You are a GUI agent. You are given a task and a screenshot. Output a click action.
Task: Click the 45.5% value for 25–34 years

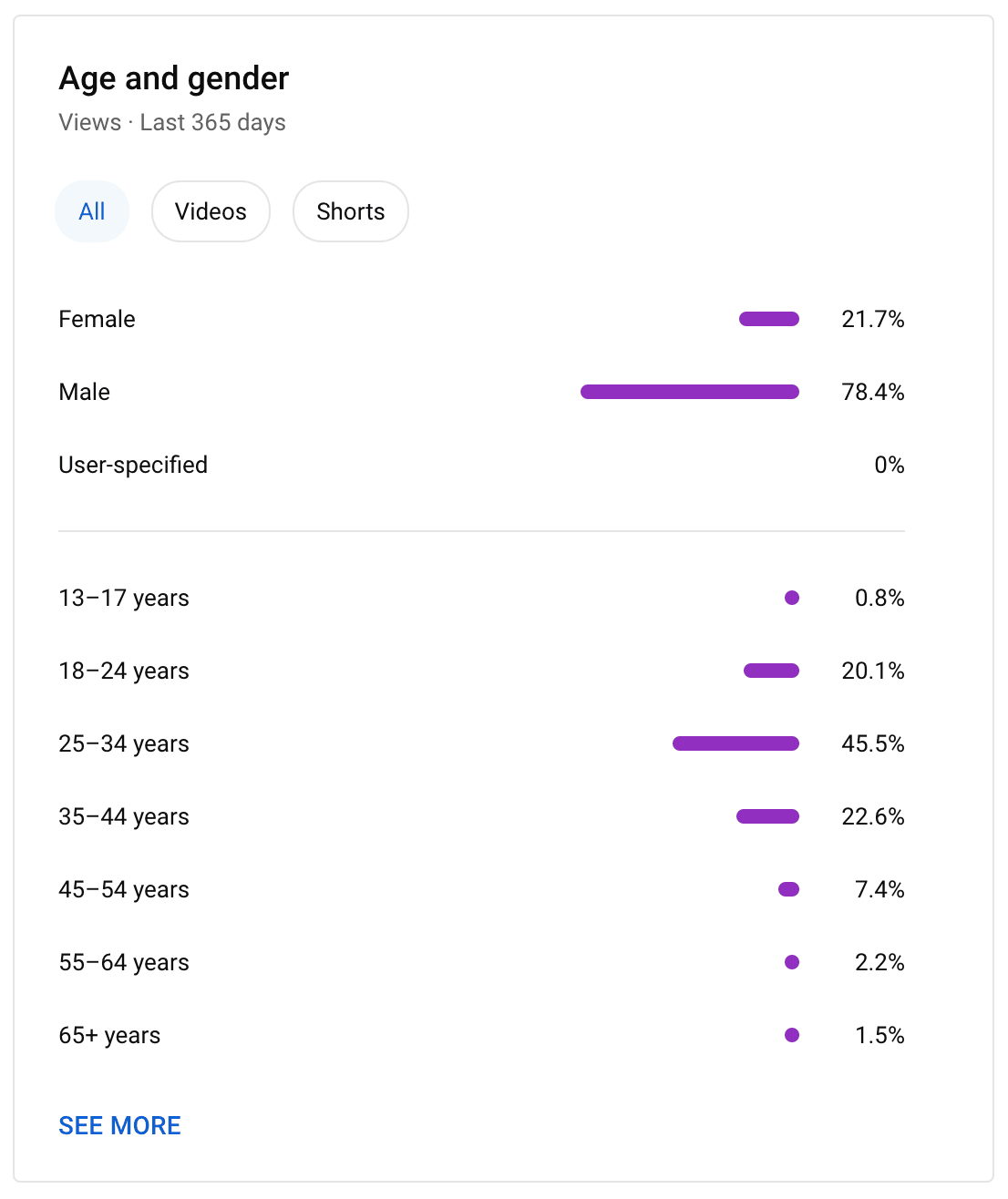click(872, 743)
